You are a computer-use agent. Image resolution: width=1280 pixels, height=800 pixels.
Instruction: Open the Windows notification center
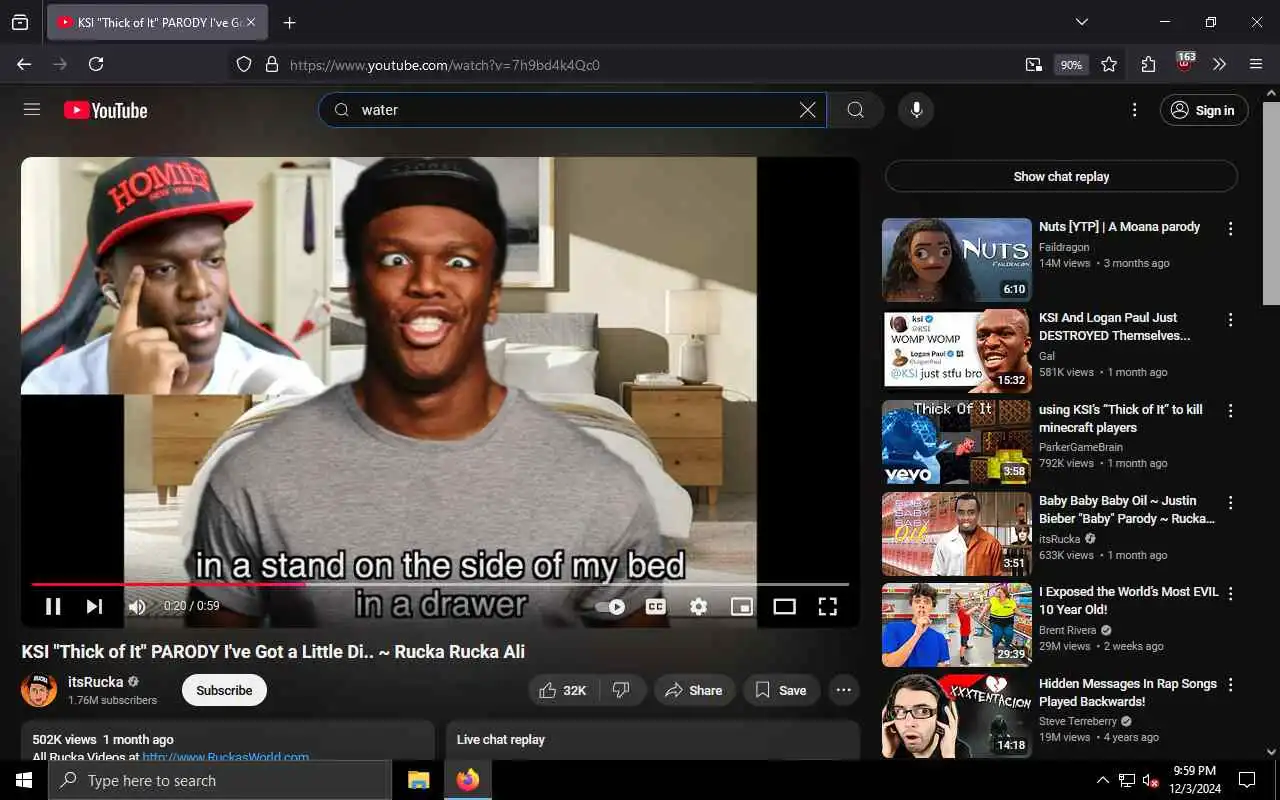(x=1247, y=780)
